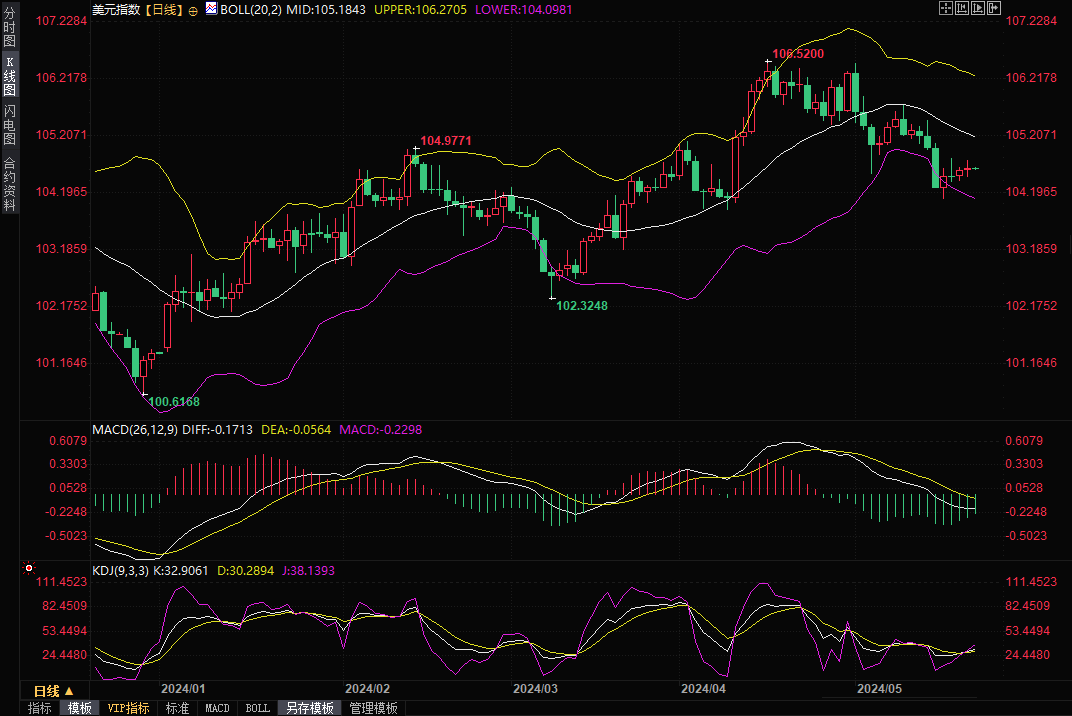Select the 模板 tab in bottom bar
The width and height of the screenshot is (1072, 716).
pos(80,708)
